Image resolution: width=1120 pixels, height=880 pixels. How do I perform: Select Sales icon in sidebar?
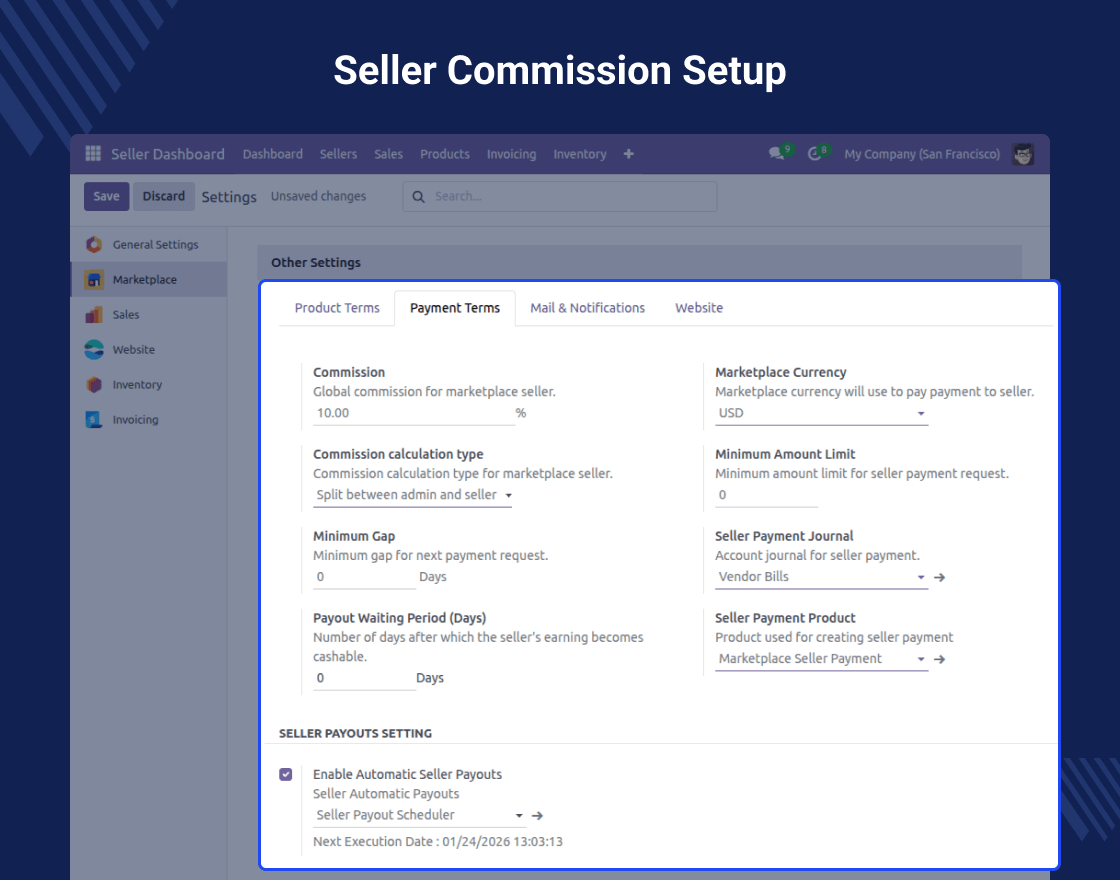[94, 314]
